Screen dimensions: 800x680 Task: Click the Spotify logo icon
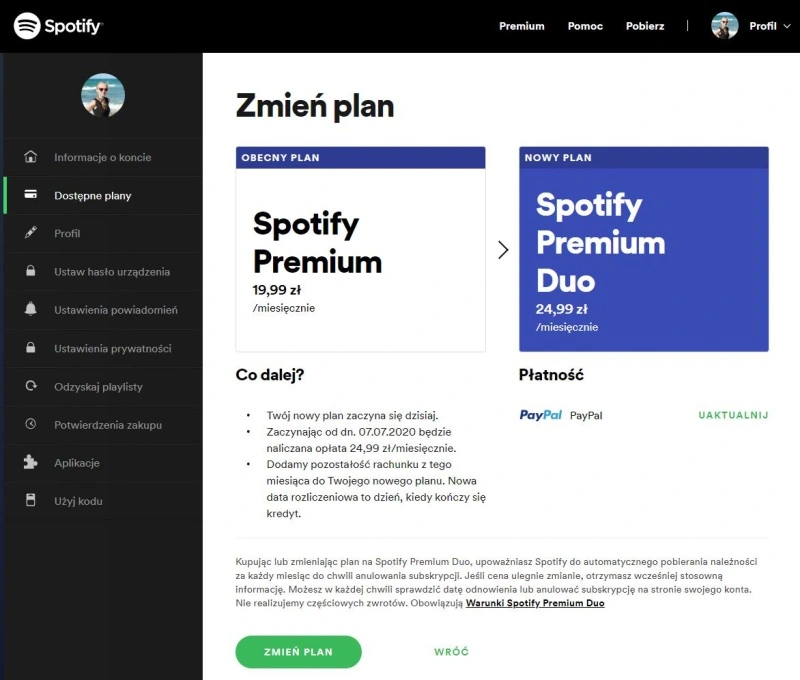(26, 26)
